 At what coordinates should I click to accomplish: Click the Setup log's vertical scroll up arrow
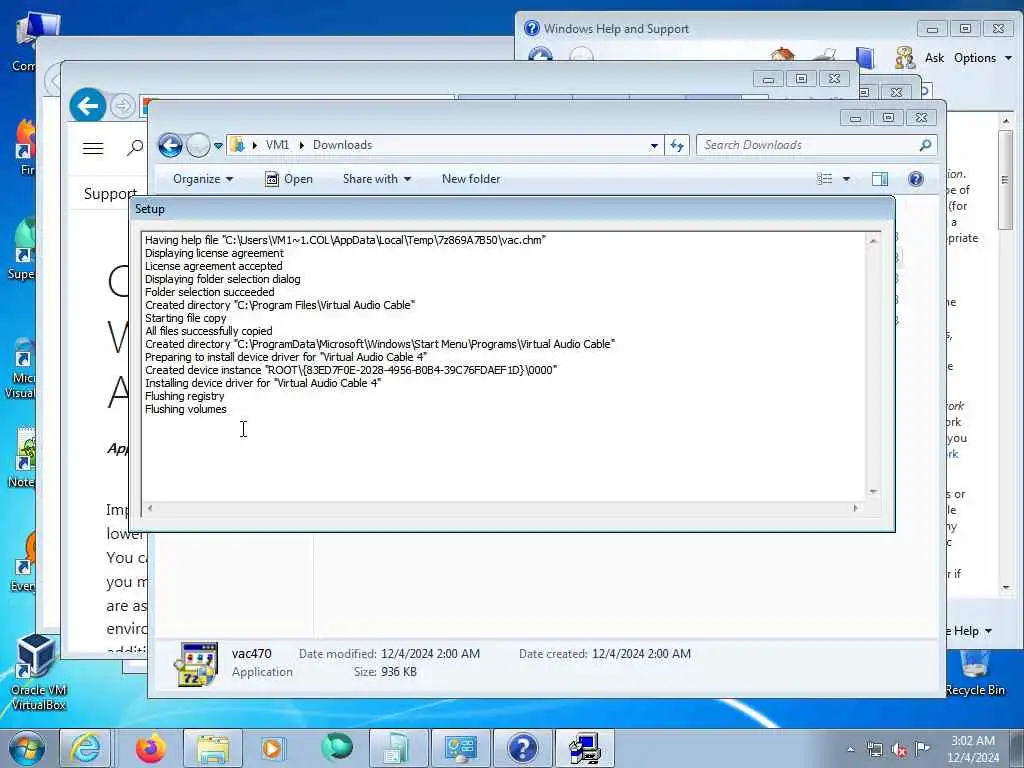point(873,241)
